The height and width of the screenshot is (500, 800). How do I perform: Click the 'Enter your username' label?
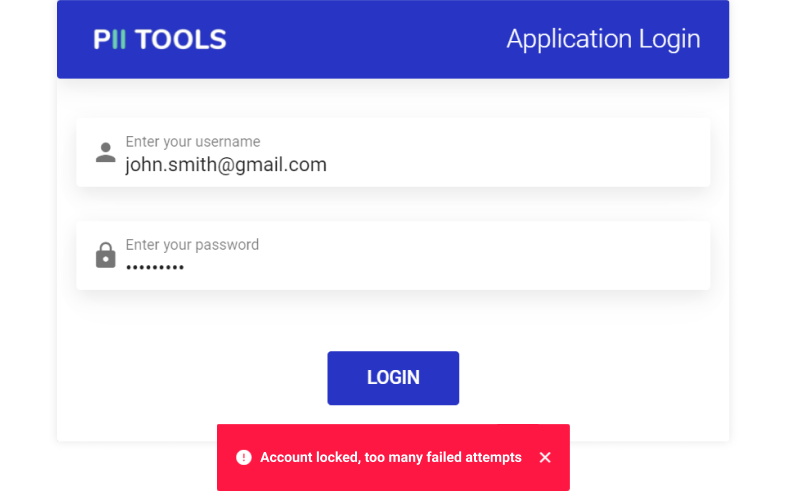(193, 141)
